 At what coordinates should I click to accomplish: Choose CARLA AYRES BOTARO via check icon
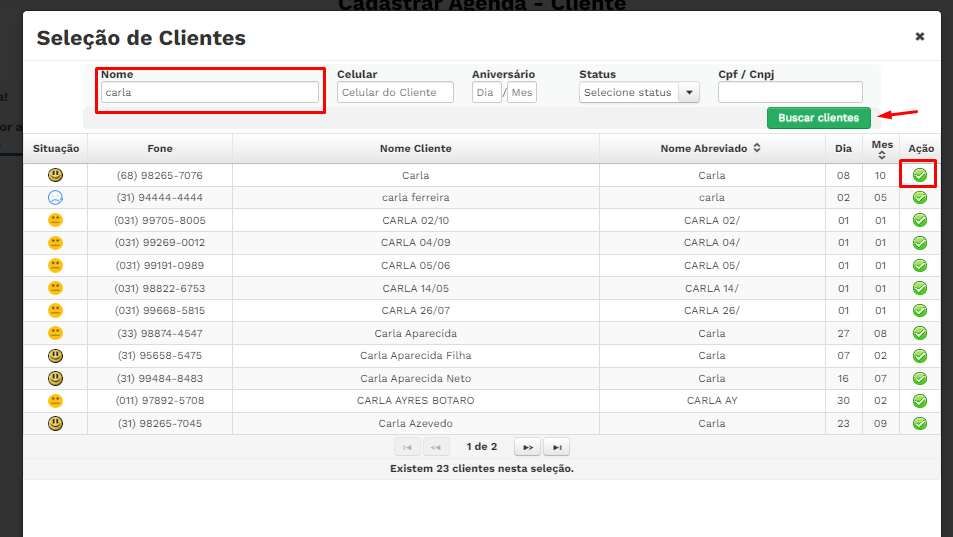pos(919,400)
